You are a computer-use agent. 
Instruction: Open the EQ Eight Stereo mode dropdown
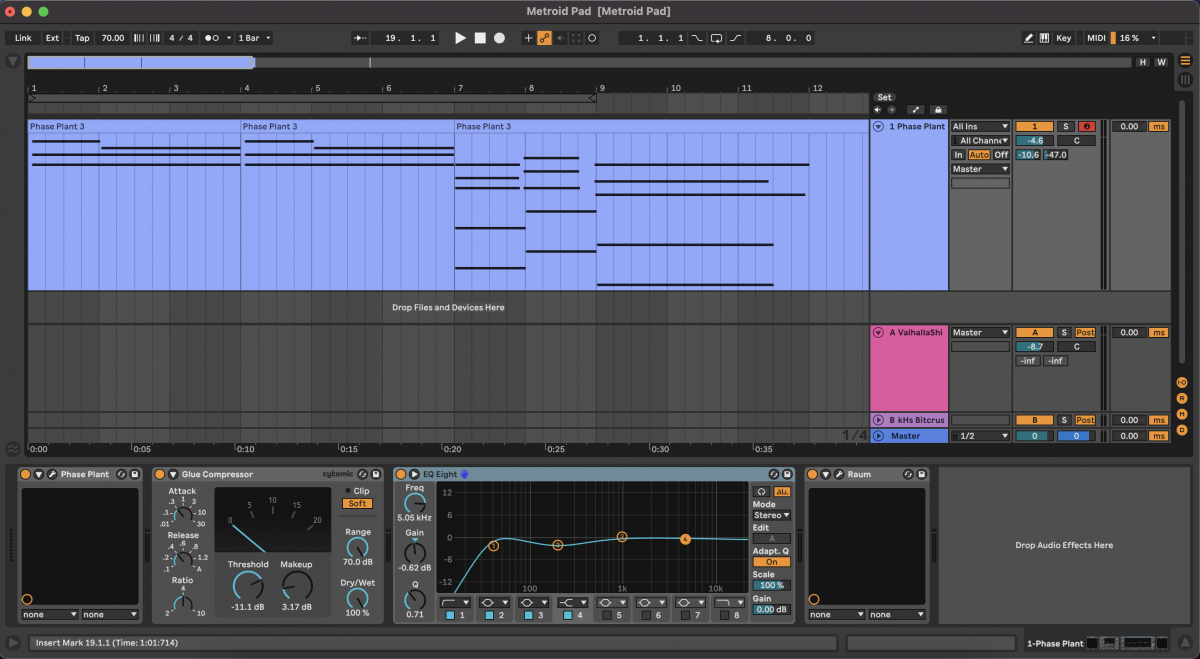point(771,516)
